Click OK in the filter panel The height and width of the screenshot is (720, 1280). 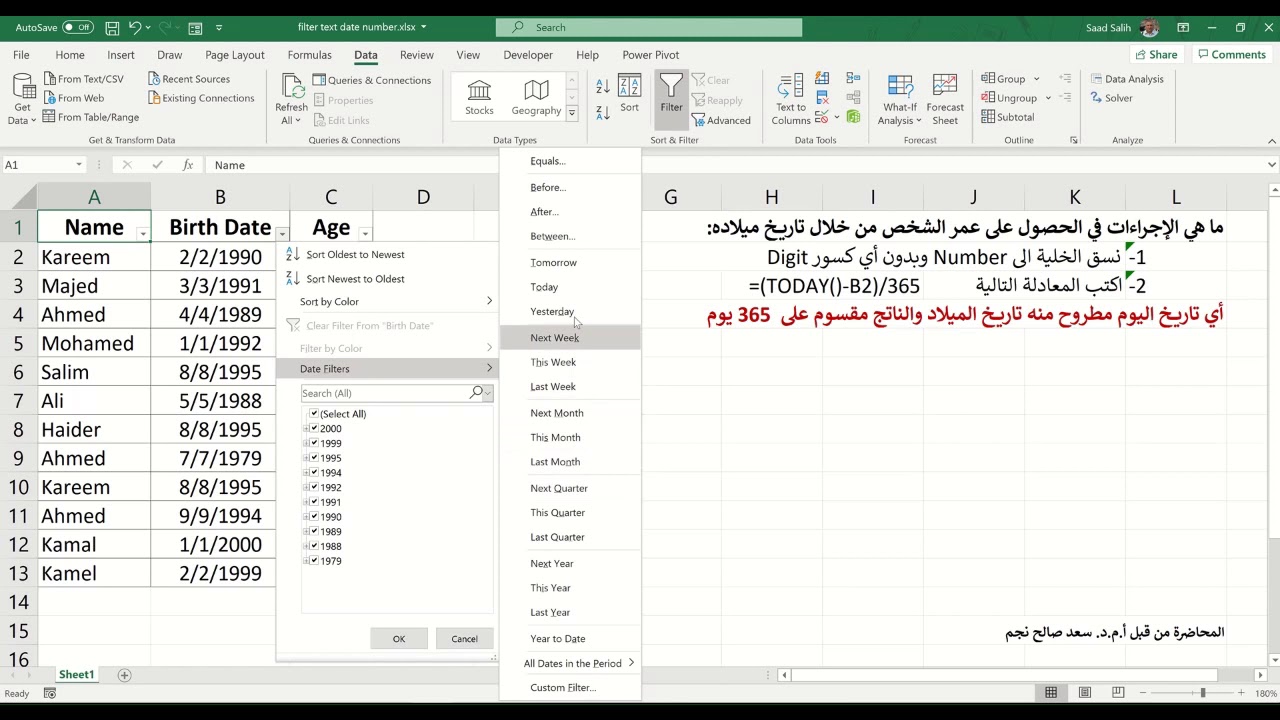(x=399, y=639)
